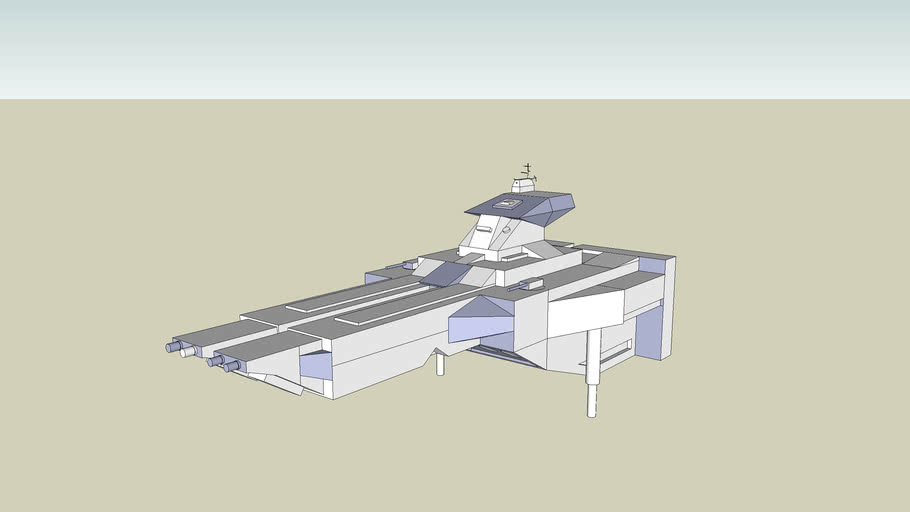This screenshot has height=512, width=910.
Task: Click the rightmost cannon barrel at the bow
Action: (232, 367)
